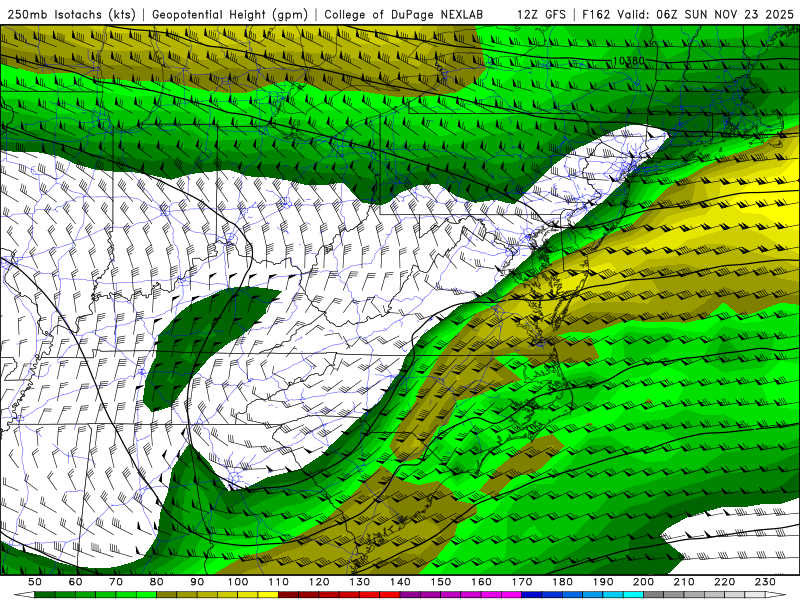800x600 pixels.
Task: Click the '170' value on the colorbar scale
Action: [x=522, y=582]
